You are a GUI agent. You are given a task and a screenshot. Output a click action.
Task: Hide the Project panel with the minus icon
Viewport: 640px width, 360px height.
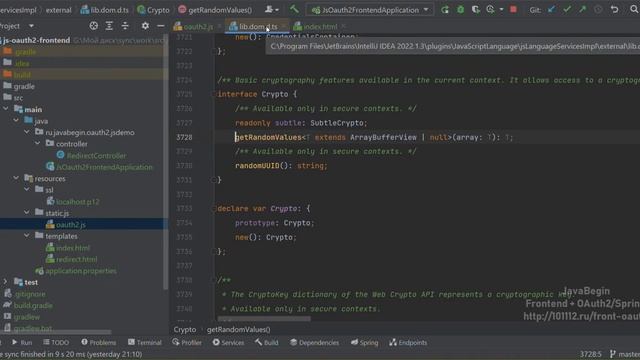pyautogui.click(x=160, y=26)
